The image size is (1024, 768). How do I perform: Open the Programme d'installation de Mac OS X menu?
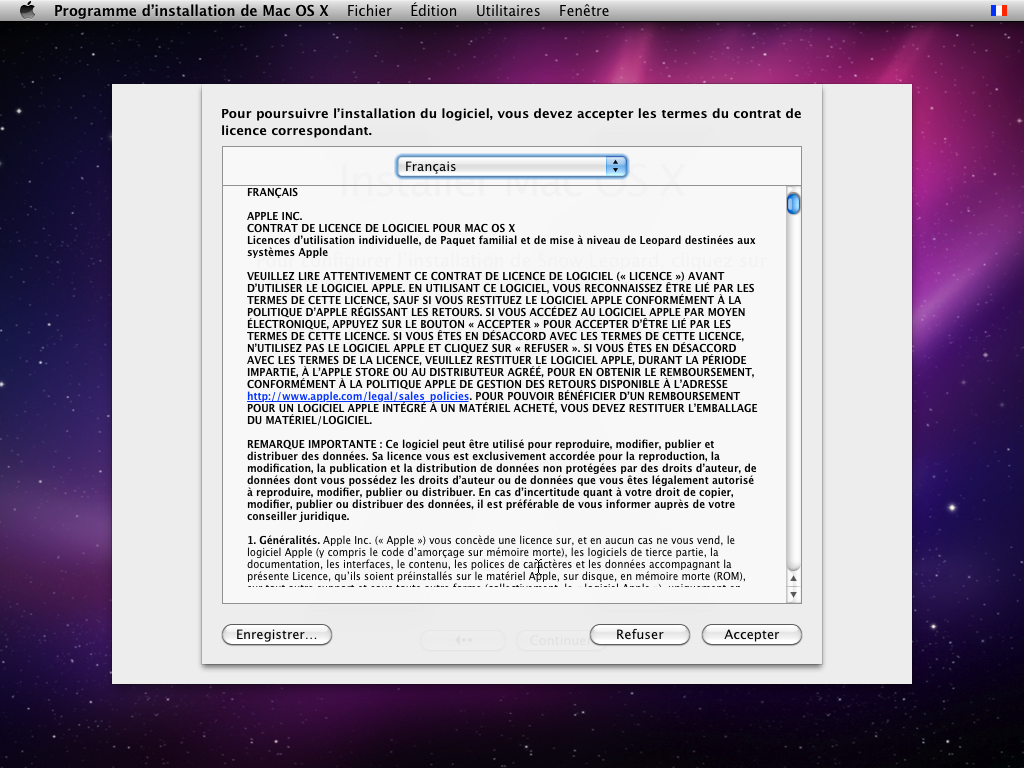click(x=191, y=10)
